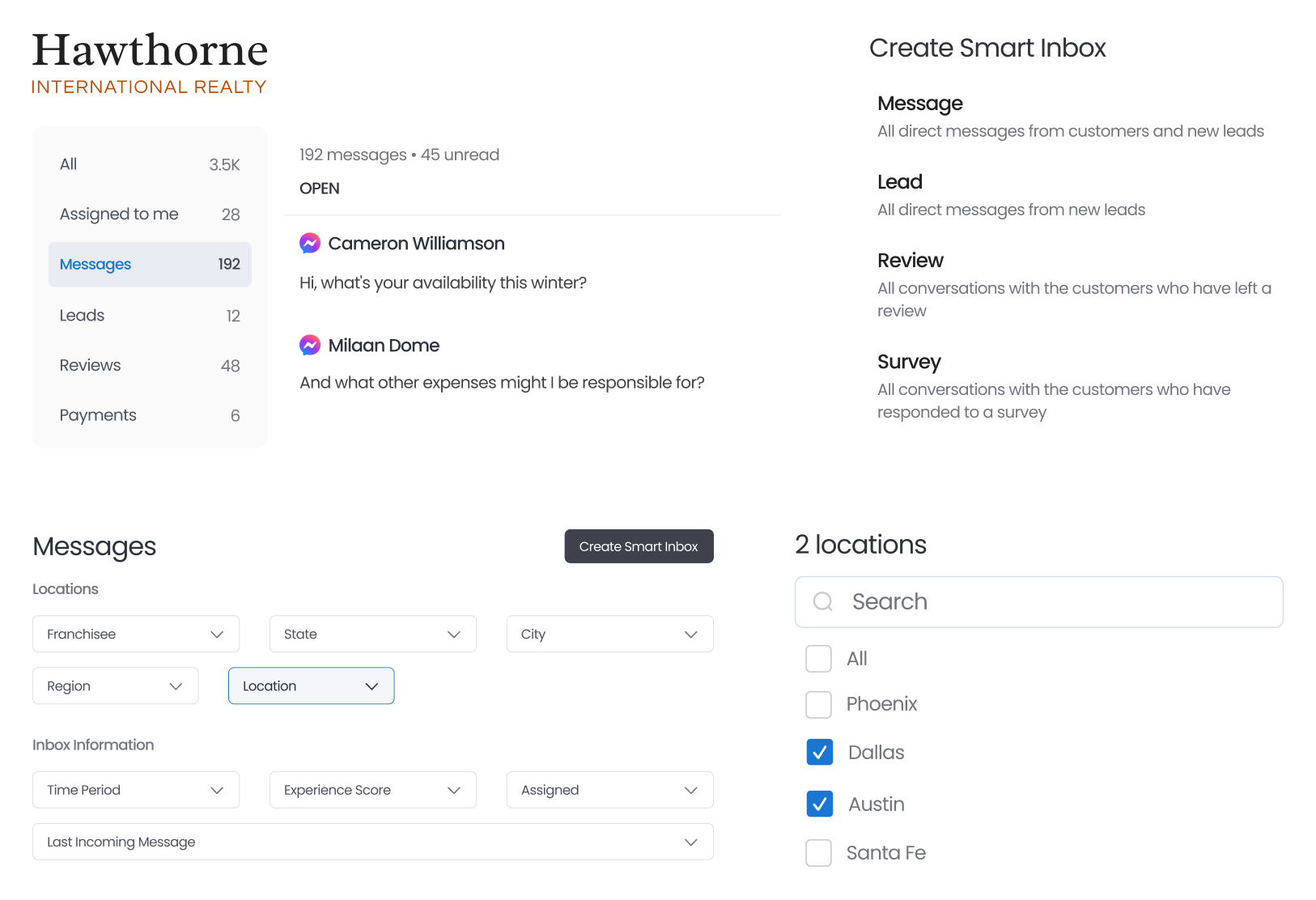
Task: Click Messenger icon beside Milaan Dome
Action: point(310,346)
